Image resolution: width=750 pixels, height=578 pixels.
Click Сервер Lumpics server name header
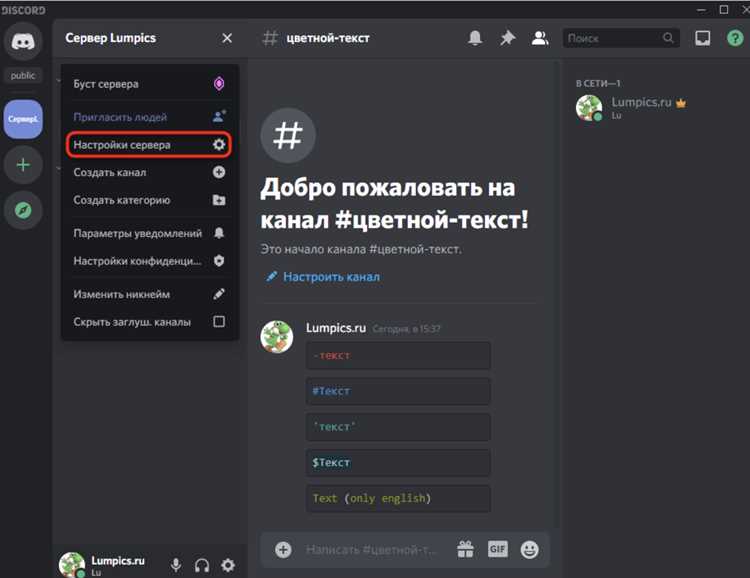[110, 38]
